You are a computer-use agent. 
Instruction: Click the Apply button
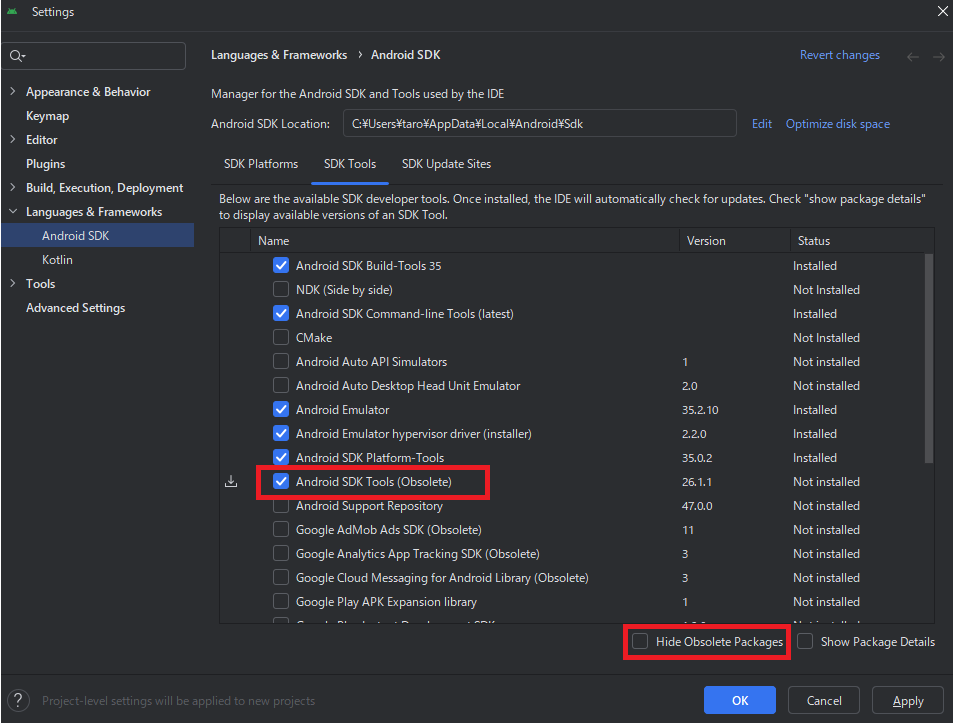point(907,701)
